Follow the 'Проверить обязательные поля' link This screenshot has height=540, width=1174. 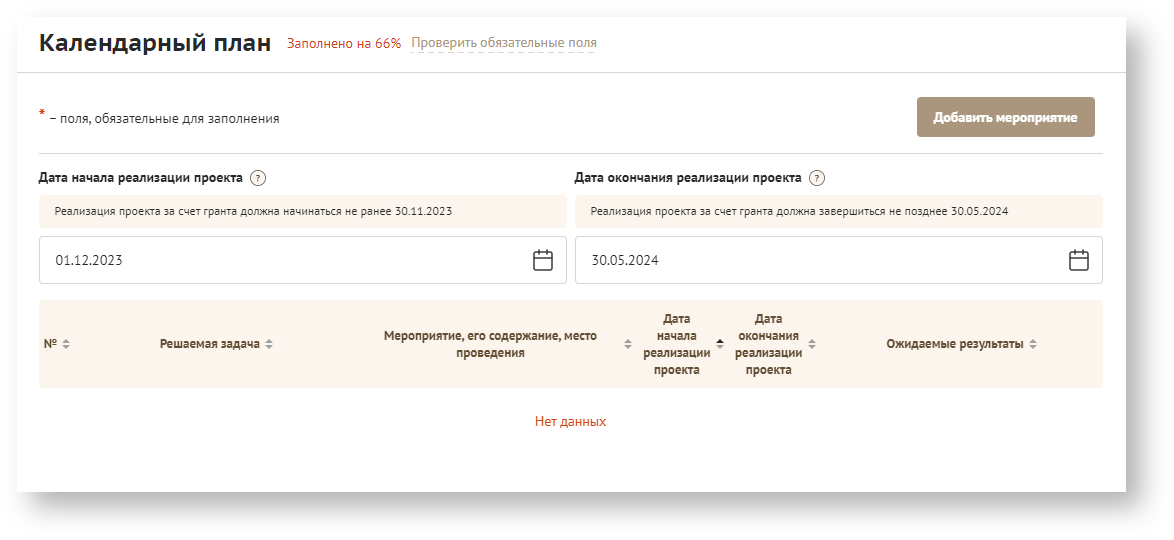(504, 43)
